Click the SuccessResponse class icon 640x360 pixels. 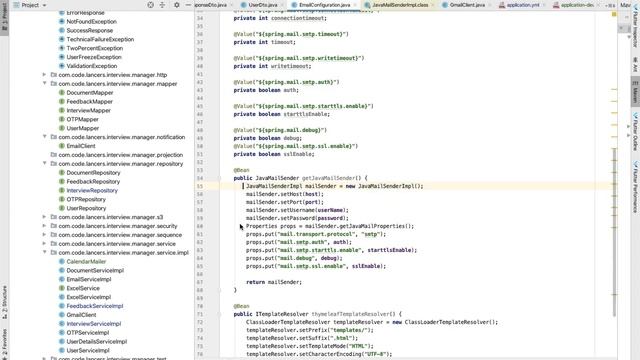[x=62, y=30]
